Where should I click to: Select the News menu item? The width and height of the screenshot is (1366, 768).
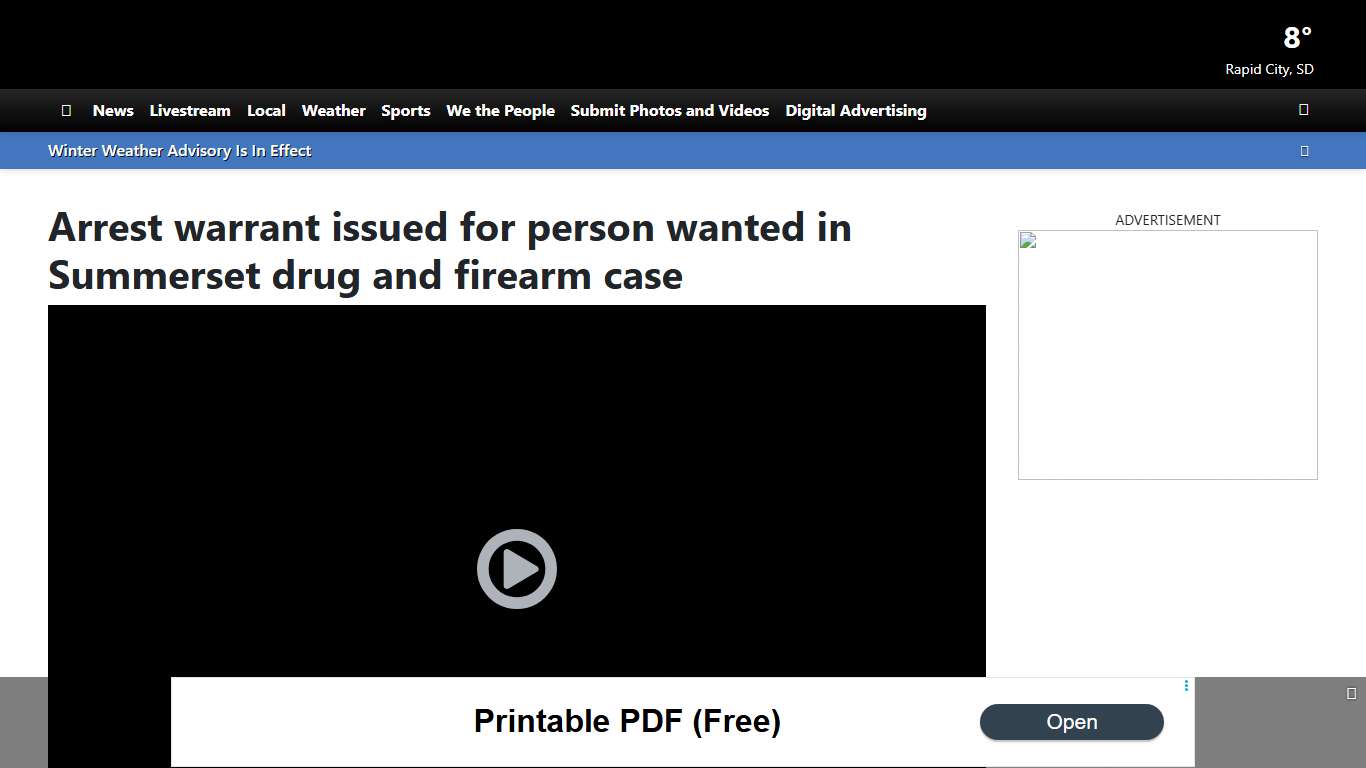point(112,110)
